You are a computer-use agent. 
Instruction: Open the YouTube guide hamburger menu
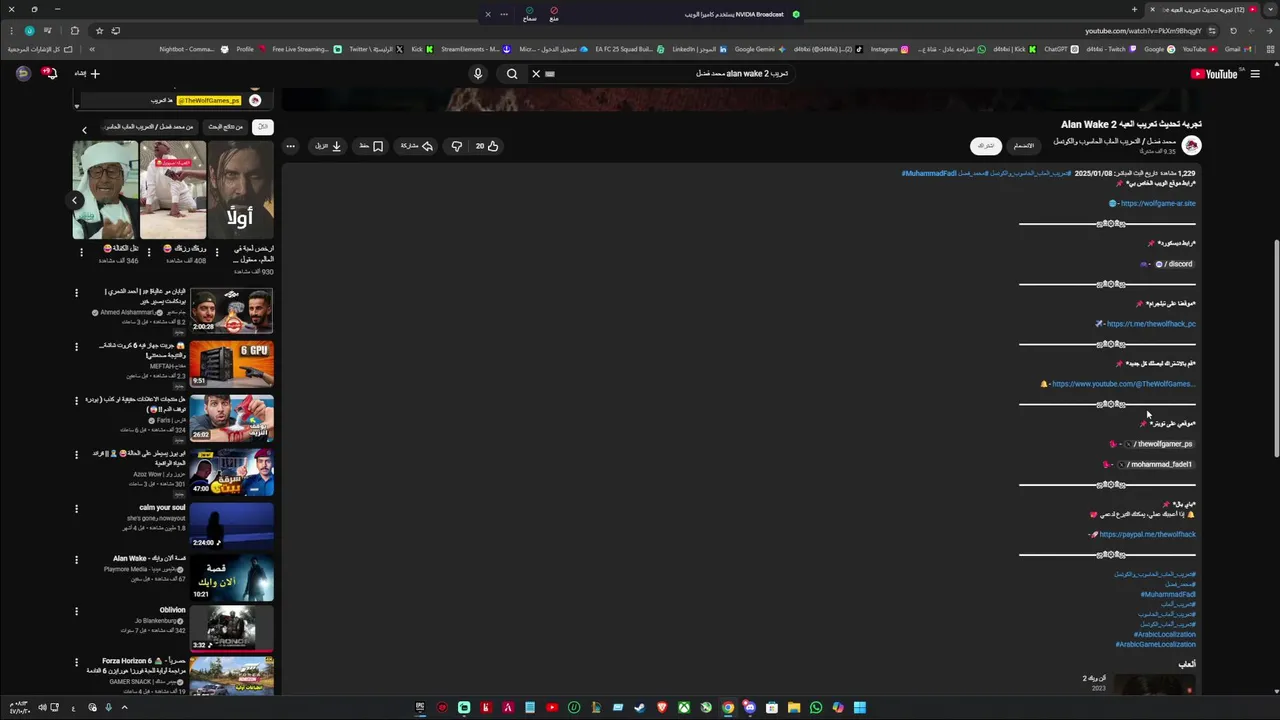pyautogui.click(x=1255, y=73)
